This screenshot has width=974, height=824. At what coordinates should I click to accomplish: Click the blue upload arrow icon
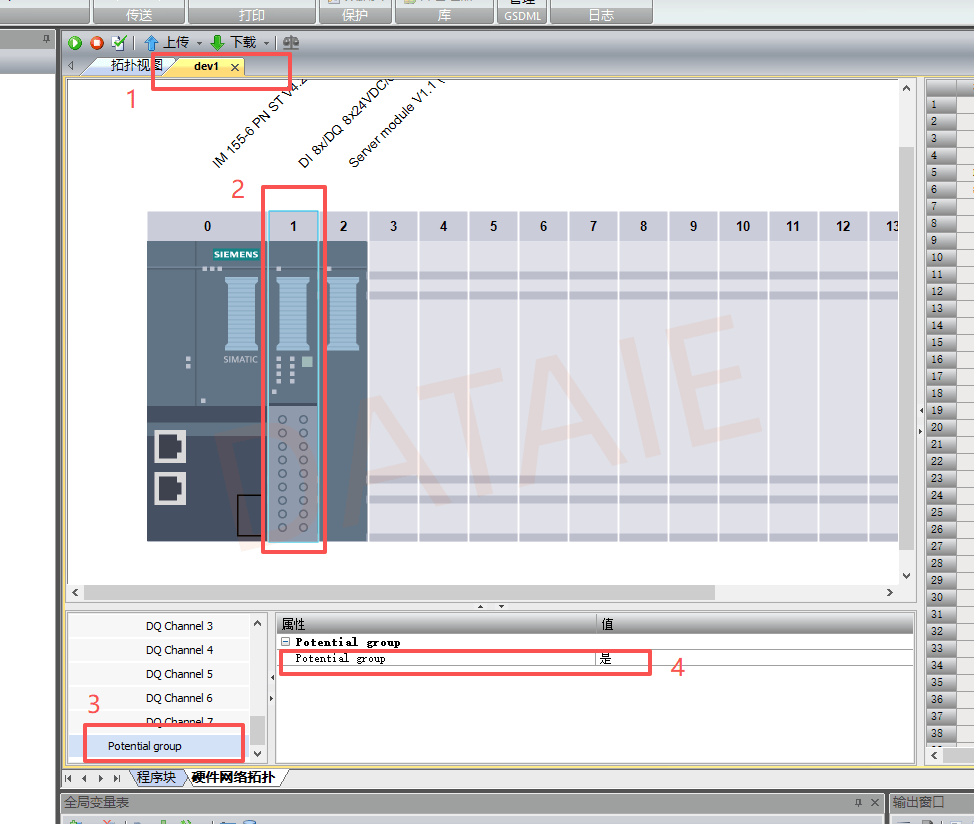tap(151, 43)
